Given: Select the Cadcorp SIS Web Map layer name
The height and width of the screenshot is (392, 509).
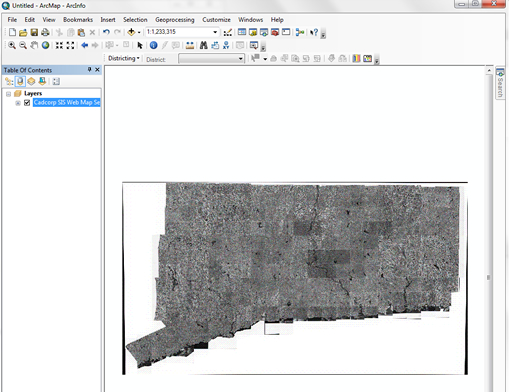Looking at the screenshot, I should 67,103.
